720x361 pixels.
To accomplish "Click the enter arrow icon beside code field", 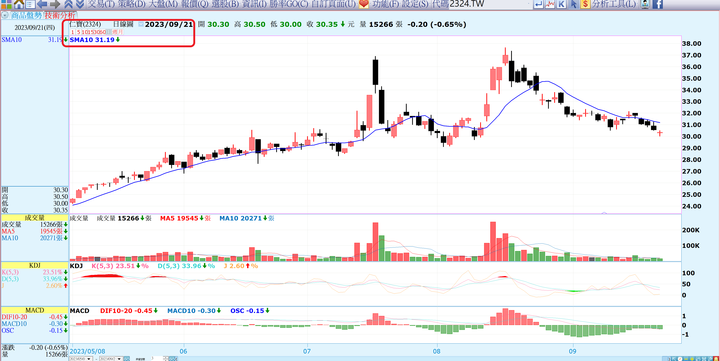I will coord(538,4).
